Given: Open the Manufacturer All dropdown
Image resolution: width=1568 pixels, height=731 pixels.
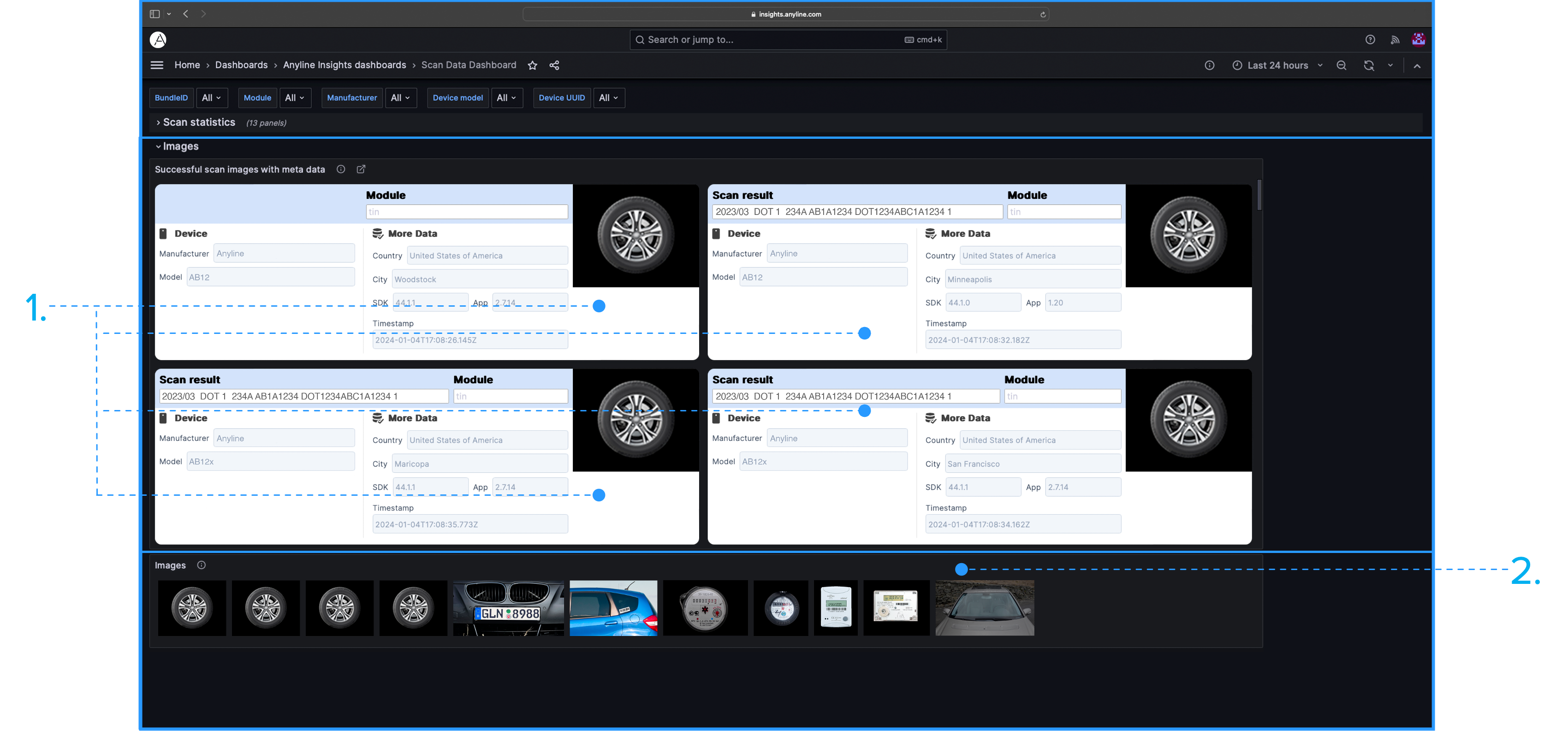Looking at the screenshot, I should pos(400,97).
